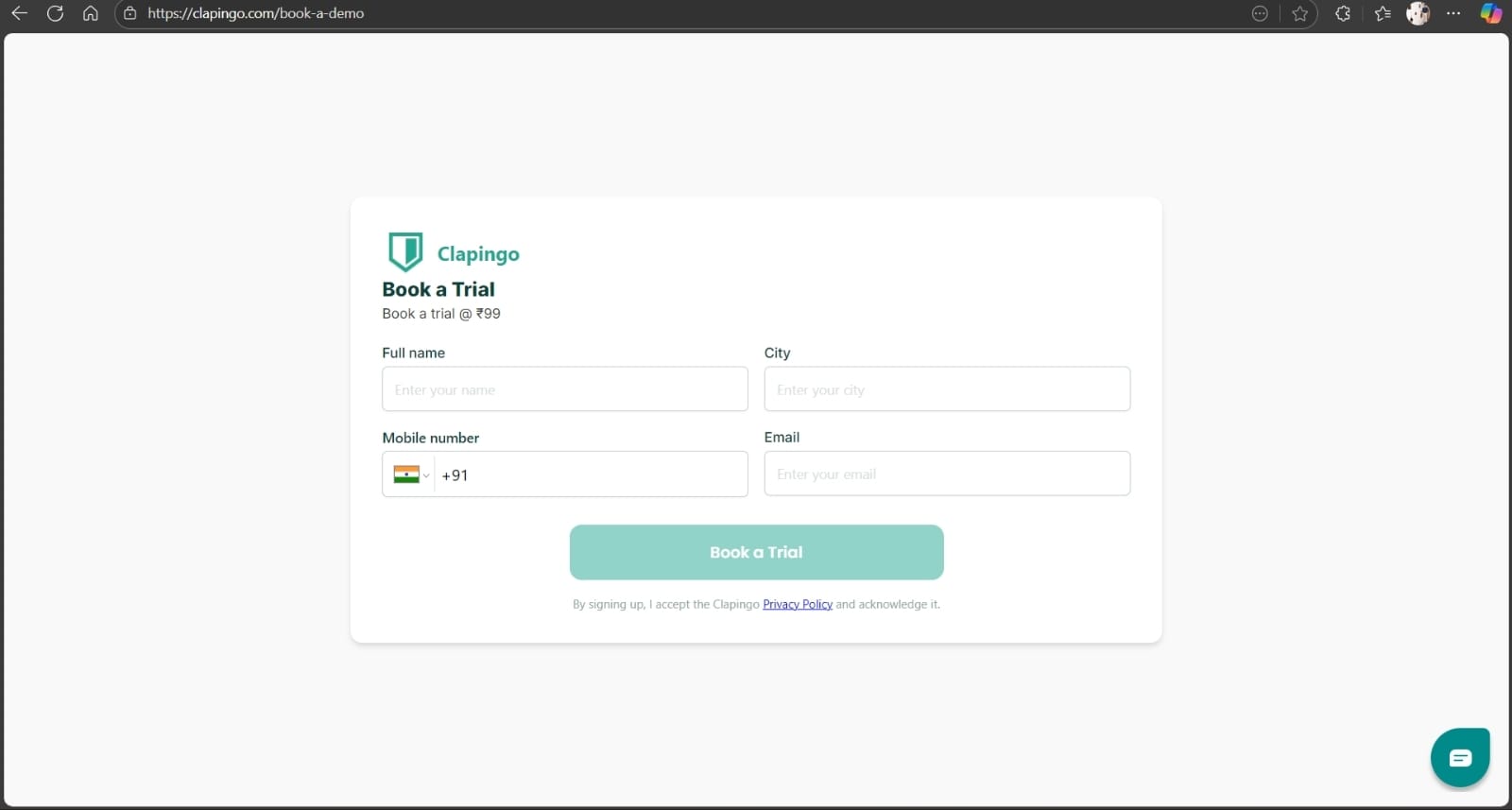
Task: Focus the Email input field
Action: 947,474
